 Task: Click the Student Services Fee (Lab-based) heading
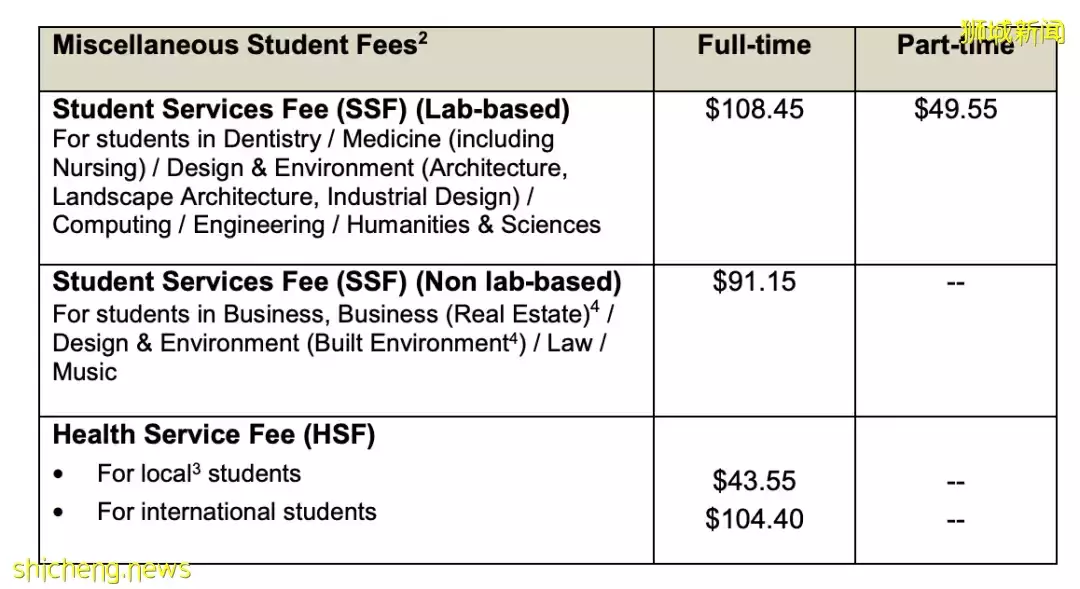[311, 109]
